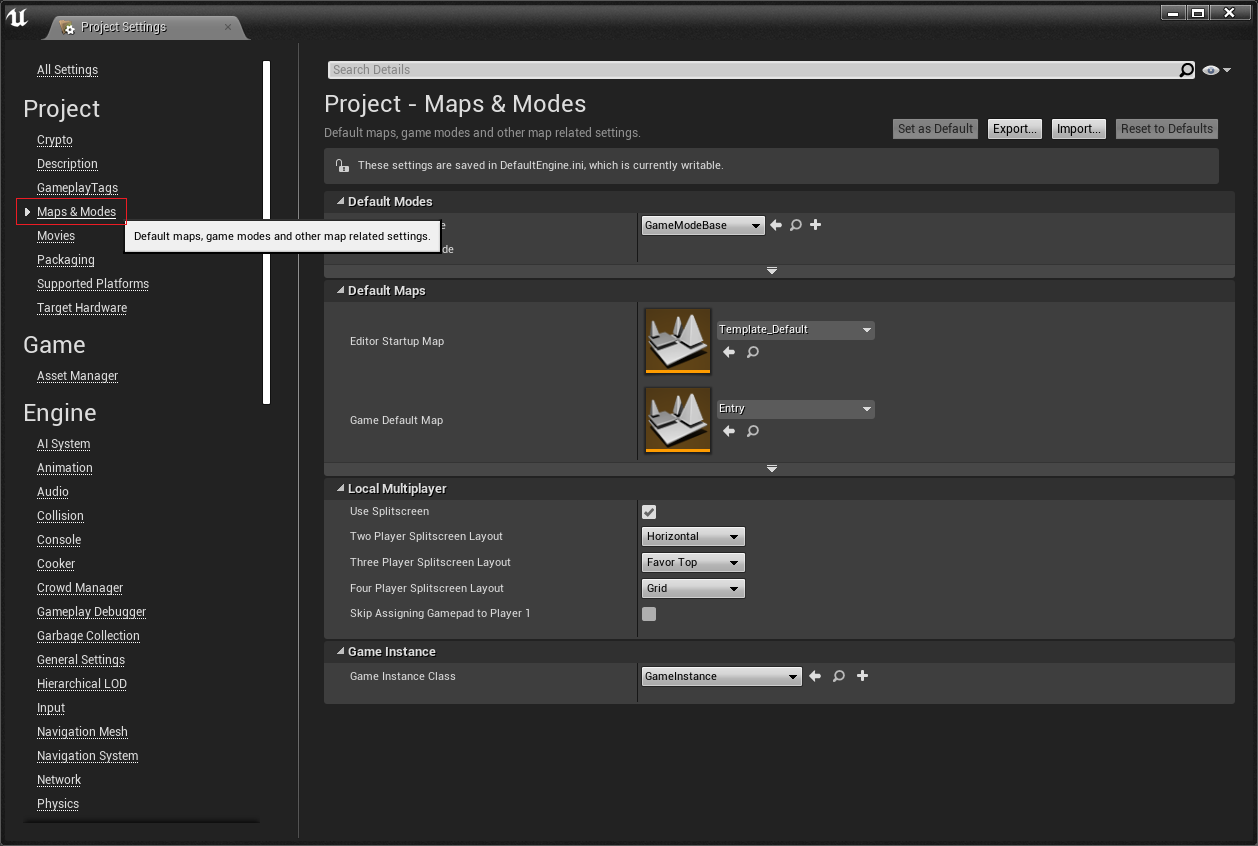Open Two Player Splitscreen Layout dropdown
This screenshot has width=1258, height=846.
[x=693, y=537]
